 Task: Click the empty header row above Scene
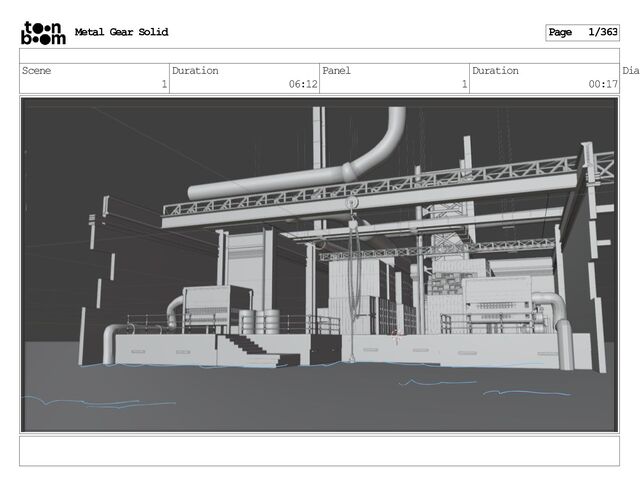(320, 56)
